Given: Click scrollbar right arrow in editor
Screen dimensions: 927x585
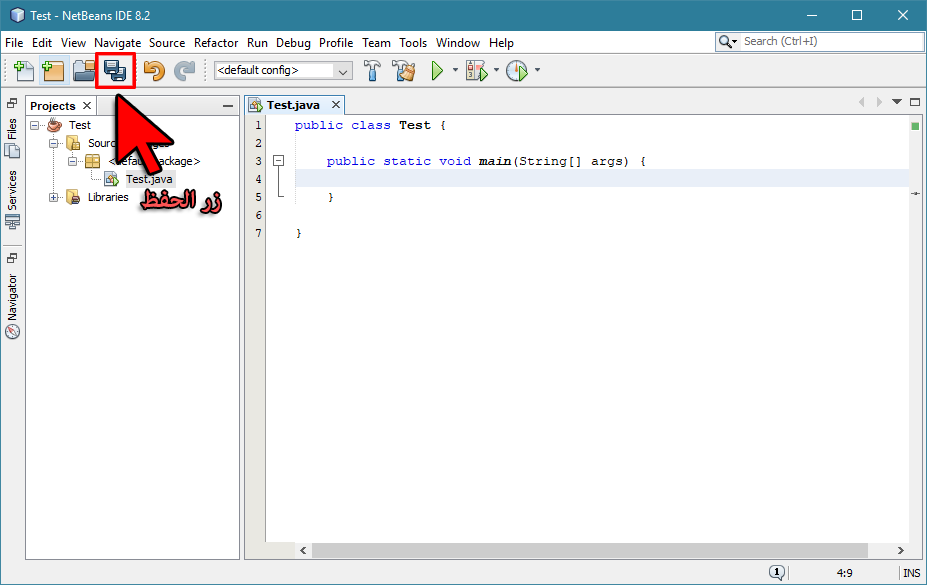Looking at the screenshot, I should 900,550.
